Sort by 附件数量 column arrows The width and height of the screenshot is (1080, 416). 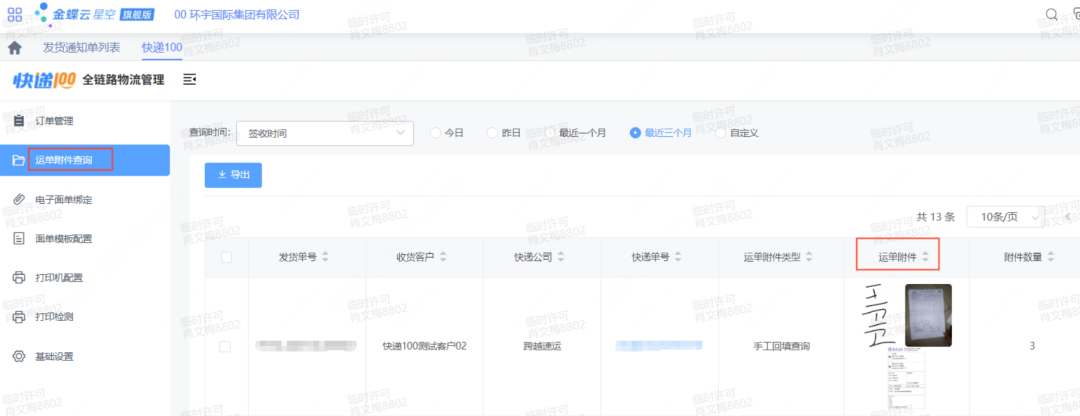[1050, 258]
